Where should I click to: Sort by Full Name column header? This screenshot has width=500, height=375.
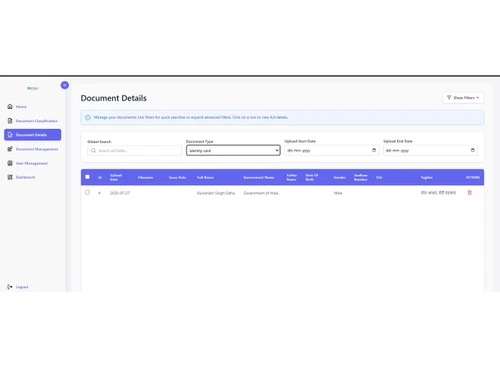pyautogui.click(x=205, y=177)
